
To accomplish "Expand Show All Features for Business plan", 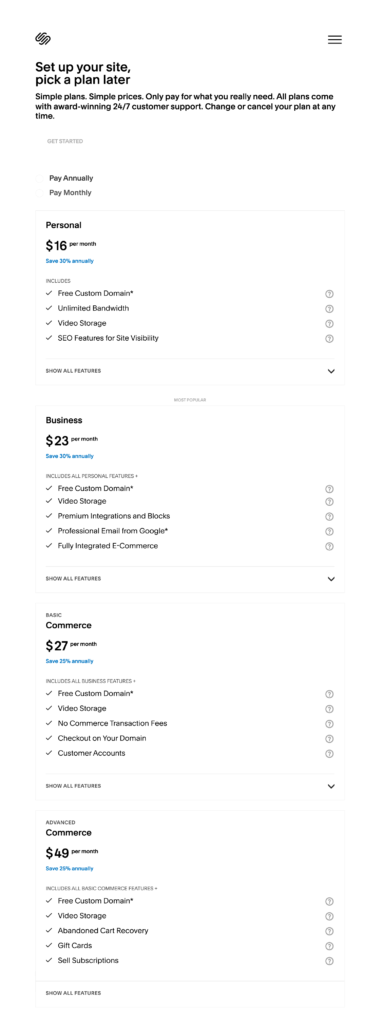I will coord(190,579).
